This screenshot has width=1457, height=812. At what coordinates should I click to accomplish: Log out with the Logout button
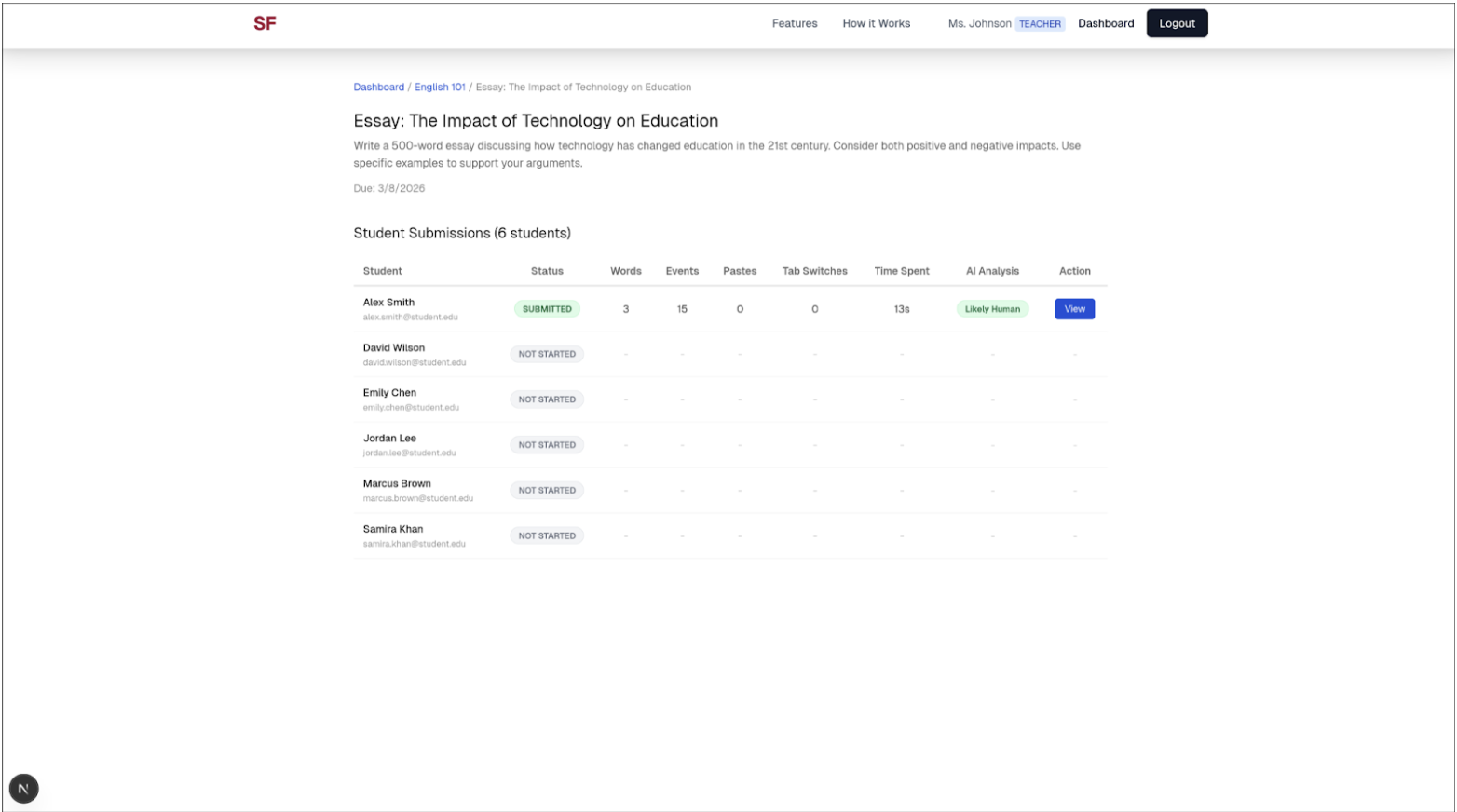[x=1177, y=23]
